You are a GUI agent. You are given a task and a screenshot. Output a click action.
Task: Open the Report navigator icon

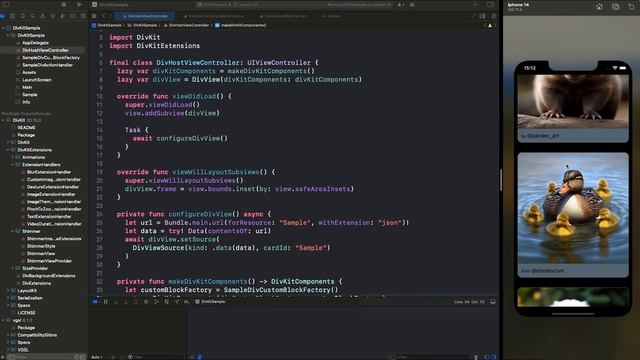(83, 16)
